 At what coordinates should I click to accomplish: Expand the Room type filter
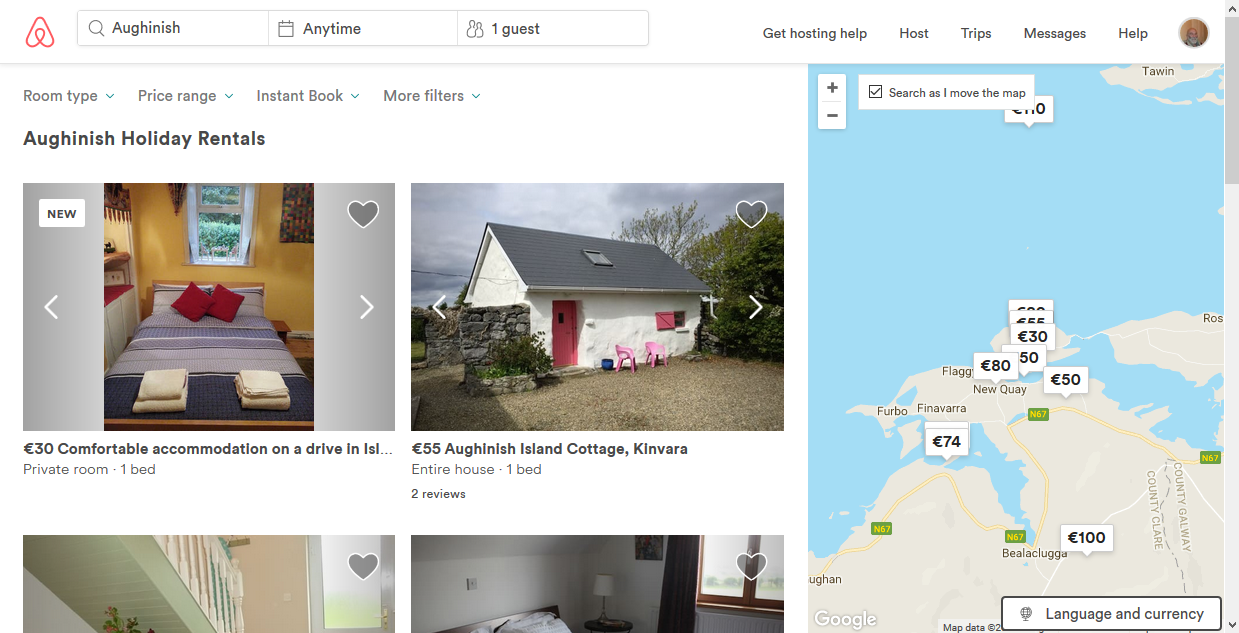tap(69, 96)
